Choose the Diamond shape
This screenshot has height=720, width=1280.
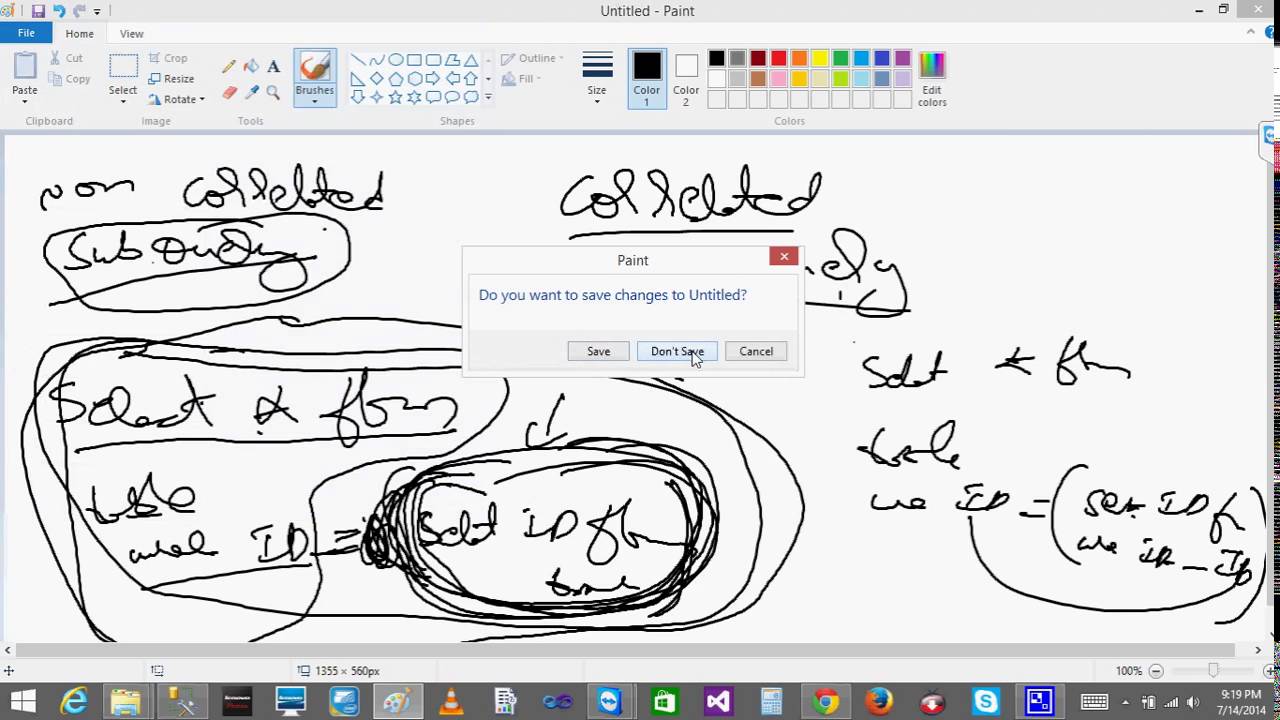[377, 78]
